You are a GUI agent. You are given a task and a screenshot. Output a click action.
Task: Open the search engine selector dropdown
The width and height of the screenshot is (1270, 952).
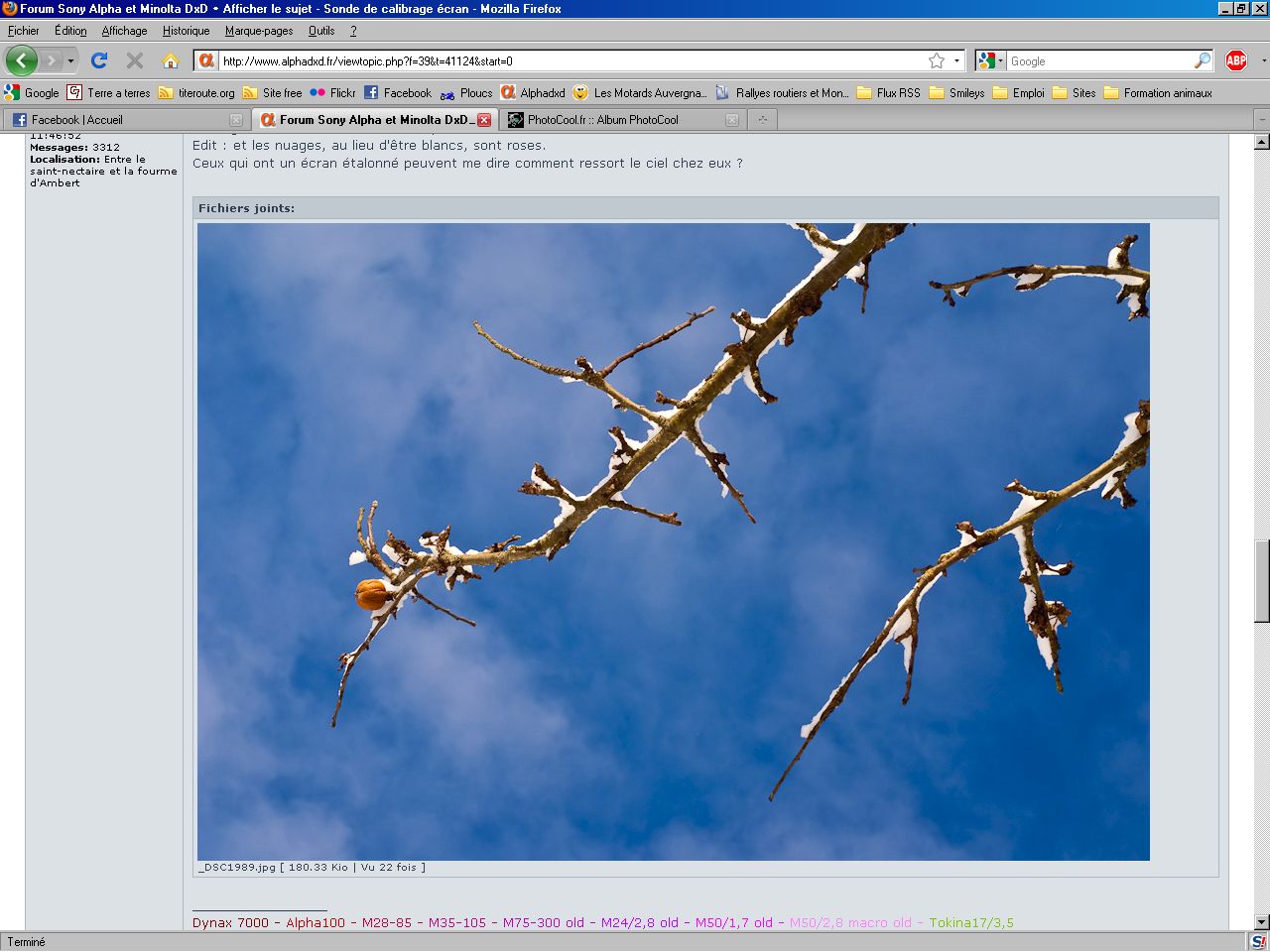[991, 60]
